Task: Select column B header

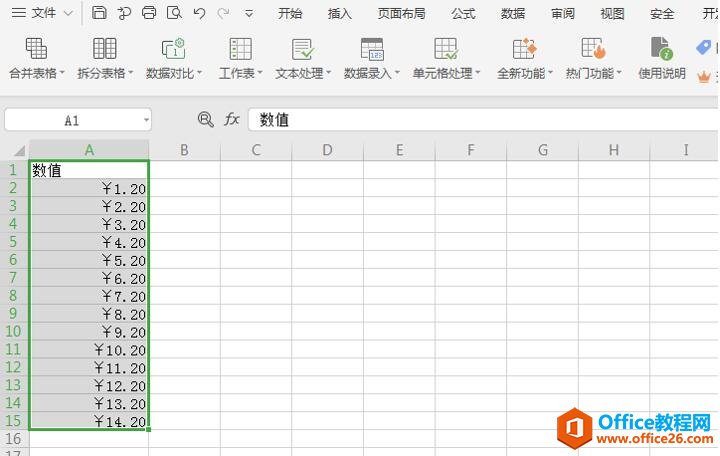Action: 185,150
